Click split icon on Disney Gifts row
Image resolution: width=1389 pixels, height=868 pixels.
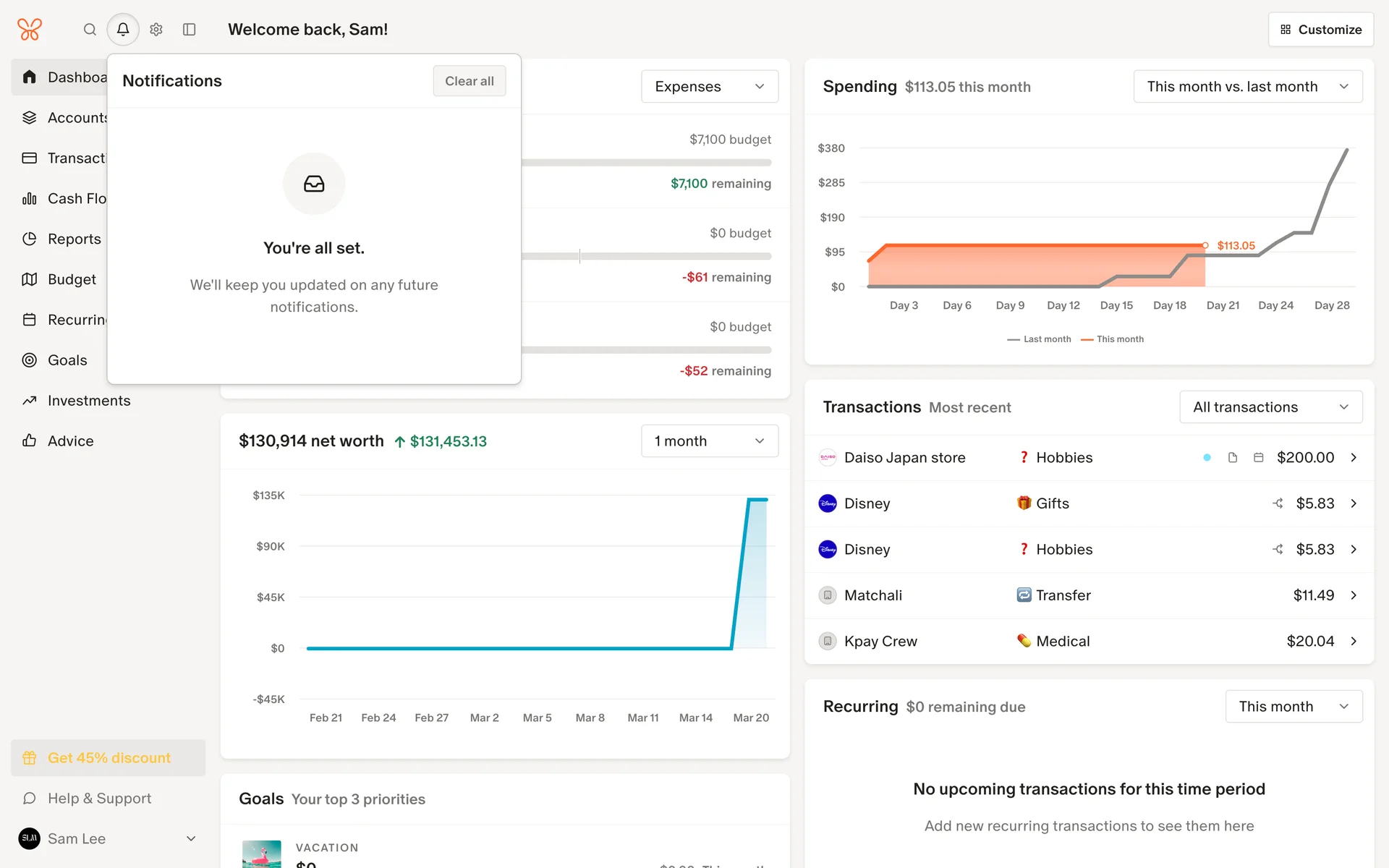click(1278, 503)
